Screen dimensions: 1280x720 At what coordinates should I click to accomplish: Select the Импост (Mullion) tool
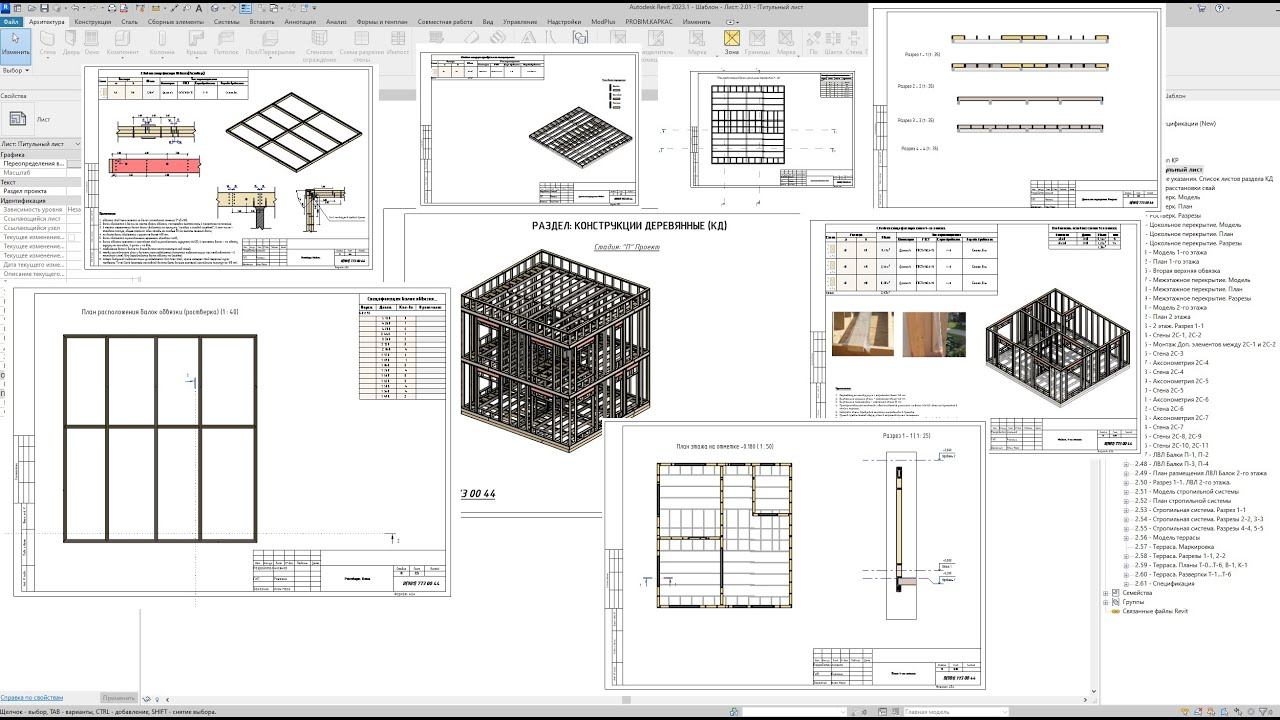click(398, 42)
